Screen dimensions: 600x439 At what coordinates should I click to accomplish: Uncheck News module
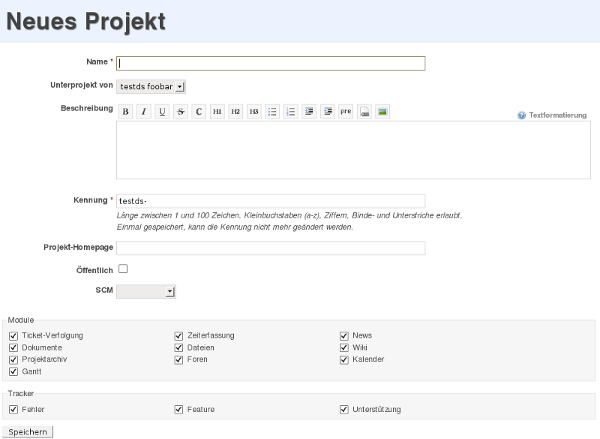coord(344,336)
